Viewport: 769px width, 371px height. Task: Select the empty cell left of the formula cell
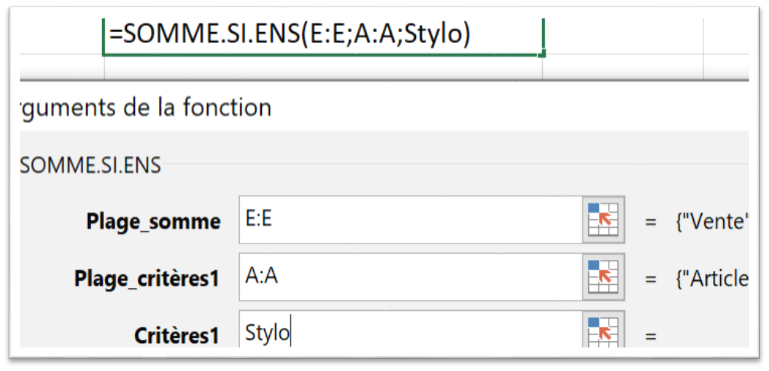pos(62,37)
